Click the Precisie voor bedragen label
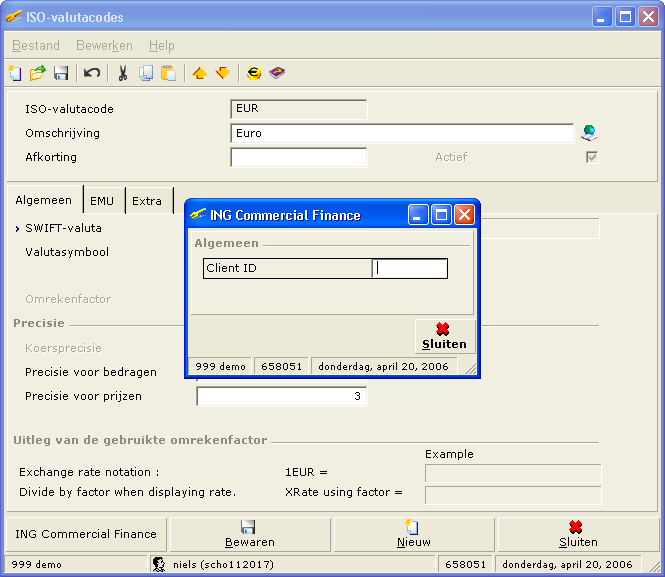Viewport: 665px width, 577px height. (91, 372)
